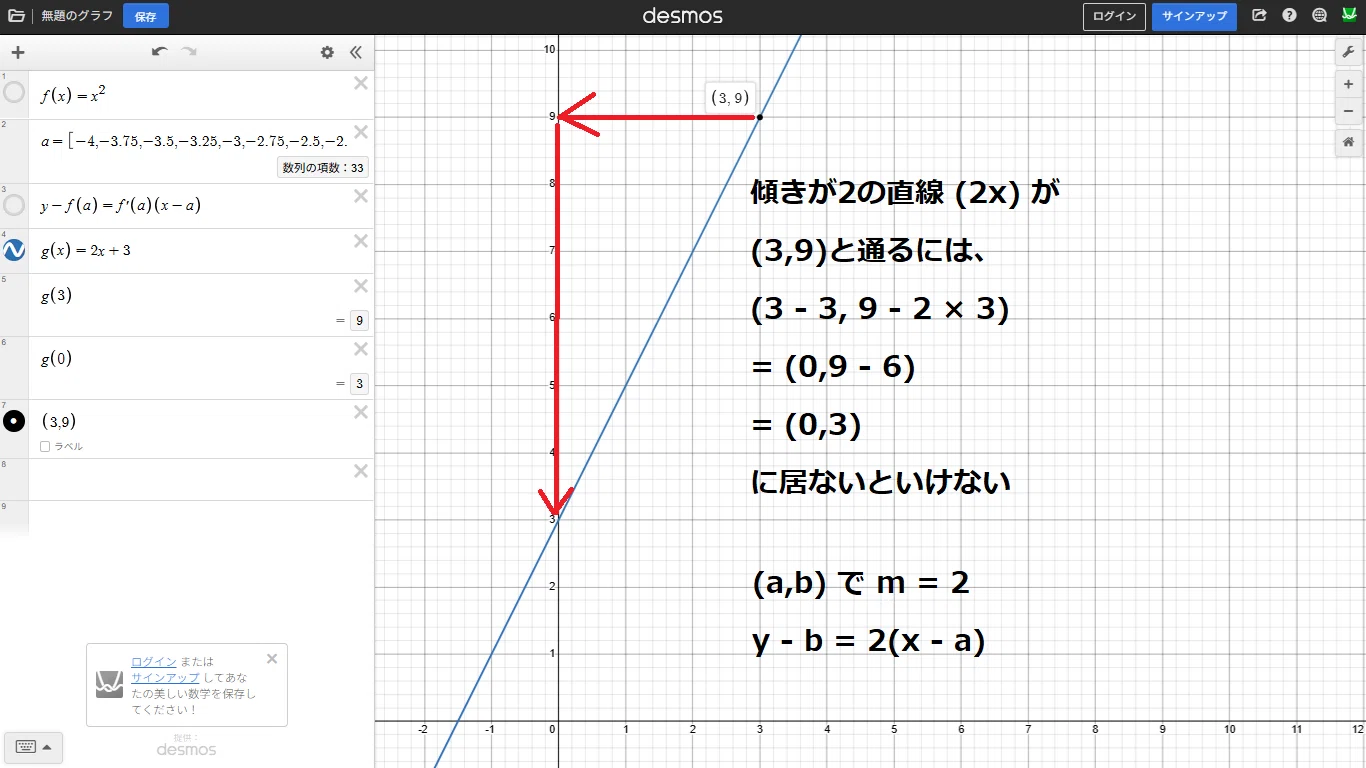Zoom out on the graph
This screenshot has width=1366, height=768.
point(1348,111)
